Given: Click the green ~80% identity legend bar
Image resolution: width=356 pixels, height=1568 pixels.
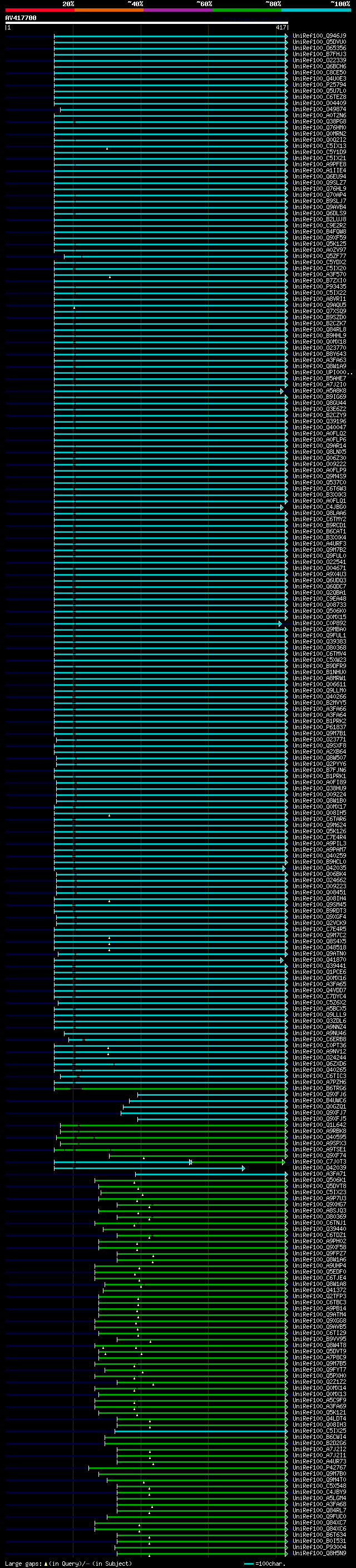Looking at the screenshot, I should click(247, 10).
